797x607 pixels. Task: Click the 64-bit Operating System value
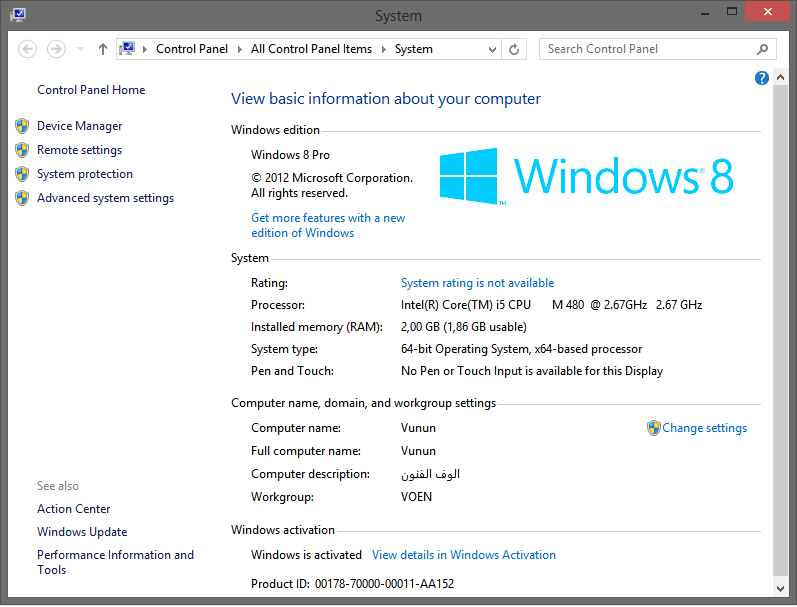click(x=521, y=349)
